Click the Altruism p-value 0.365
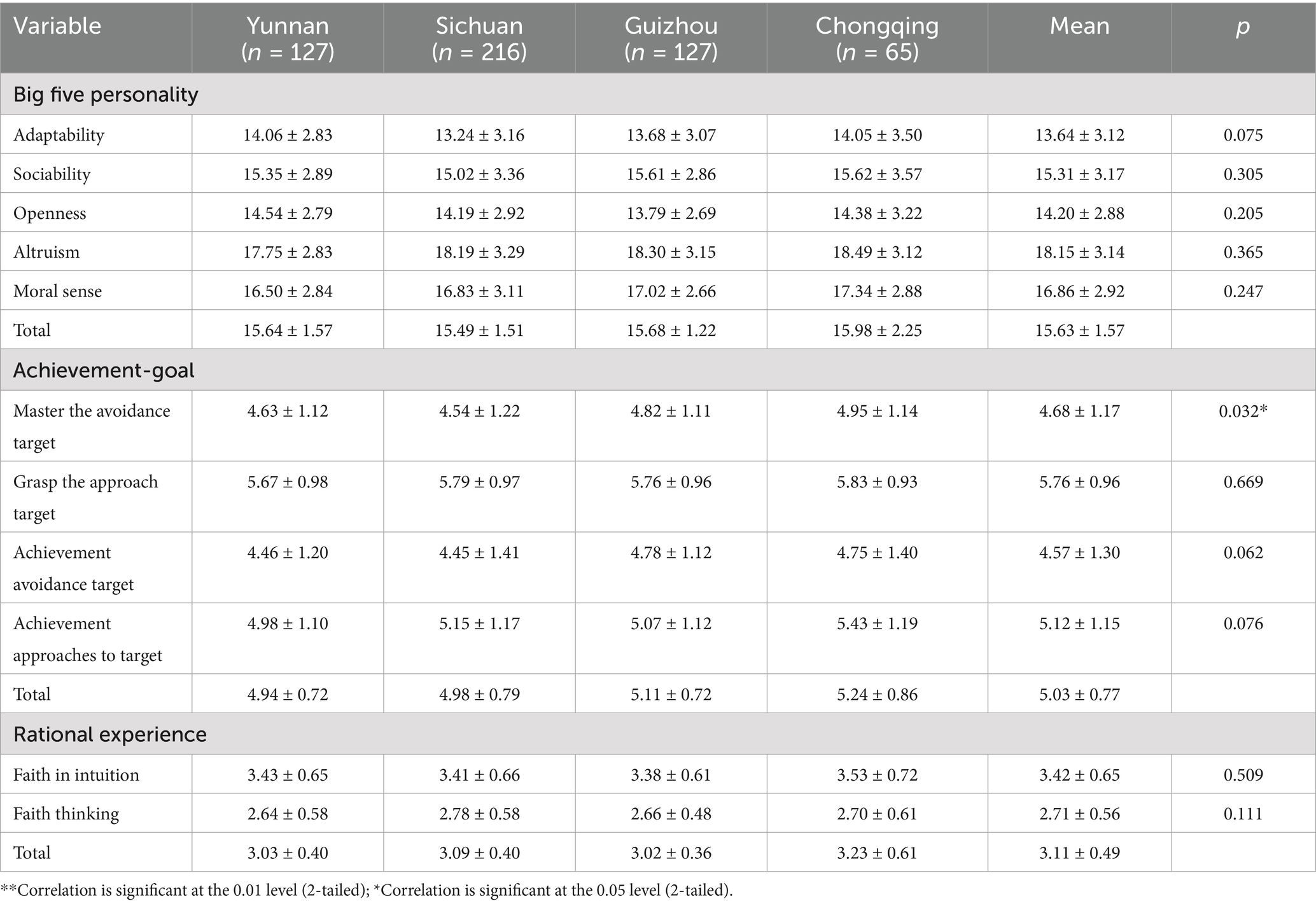 click(1243, 252)
